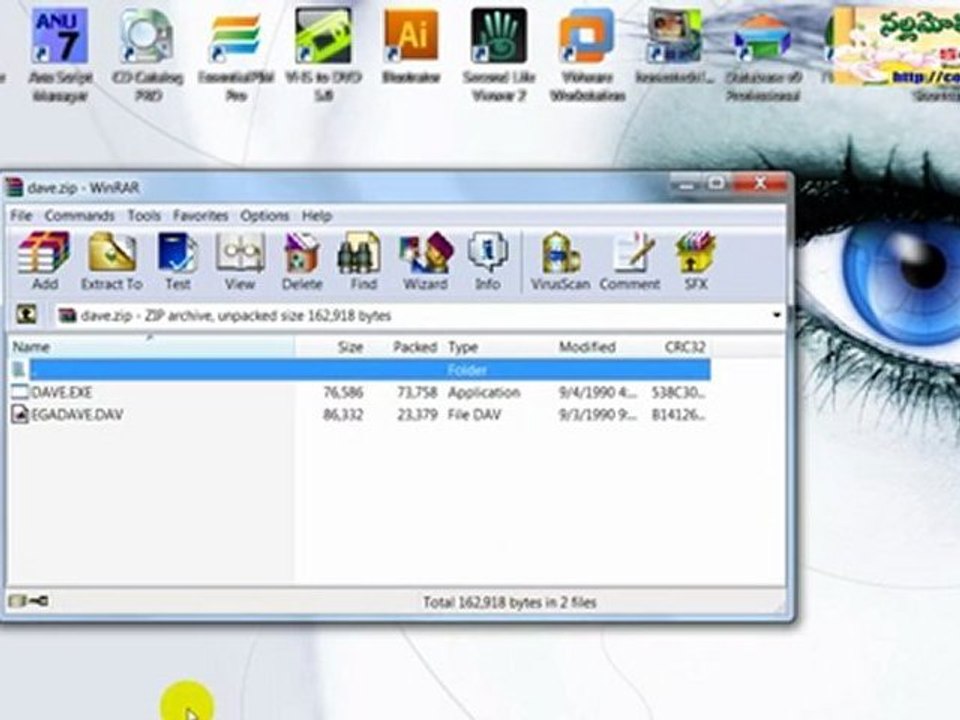Click the File DAV type cell

(474, 415)
